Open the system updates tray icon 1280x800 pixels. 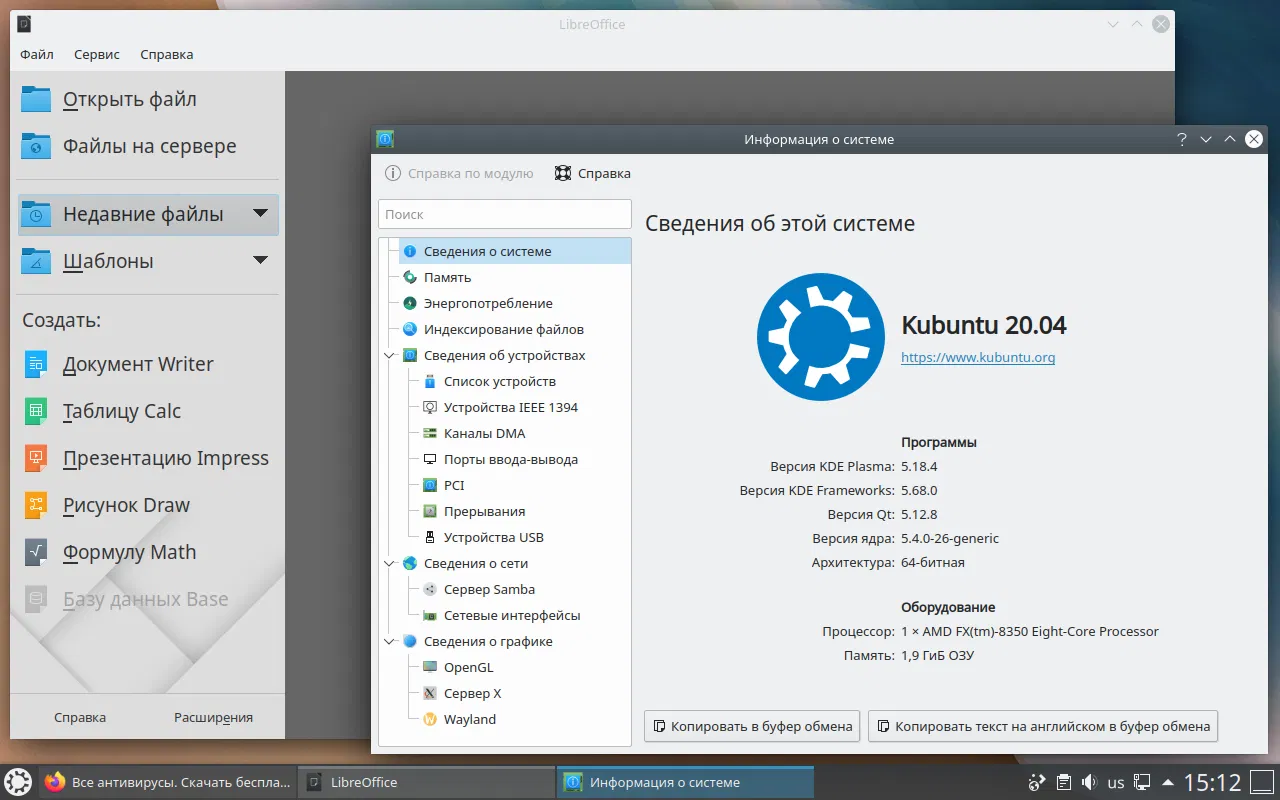[1037, 782]
